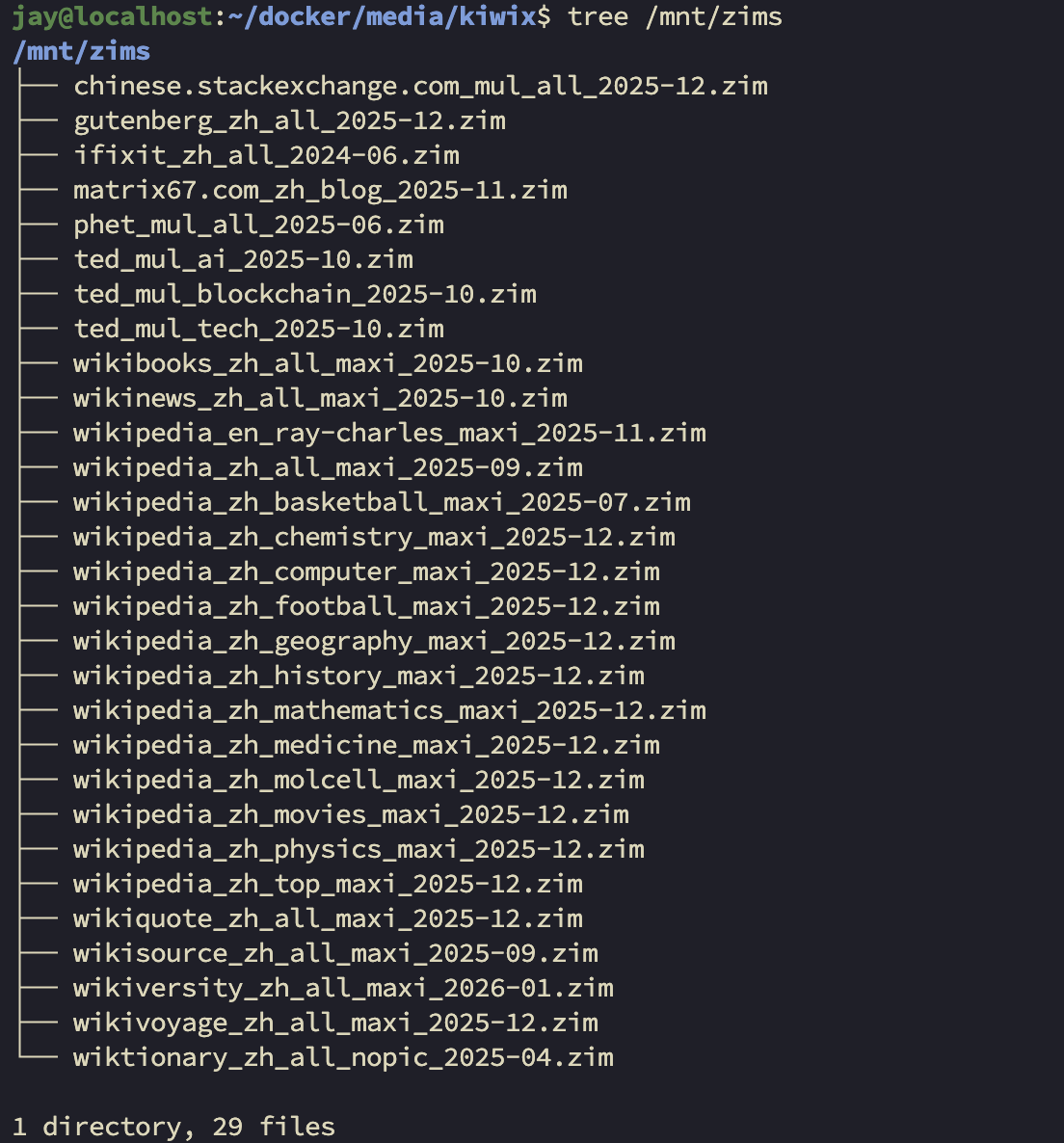
Task: Select the wikipedia_zh_physics zim line
Action: [359, 849]
